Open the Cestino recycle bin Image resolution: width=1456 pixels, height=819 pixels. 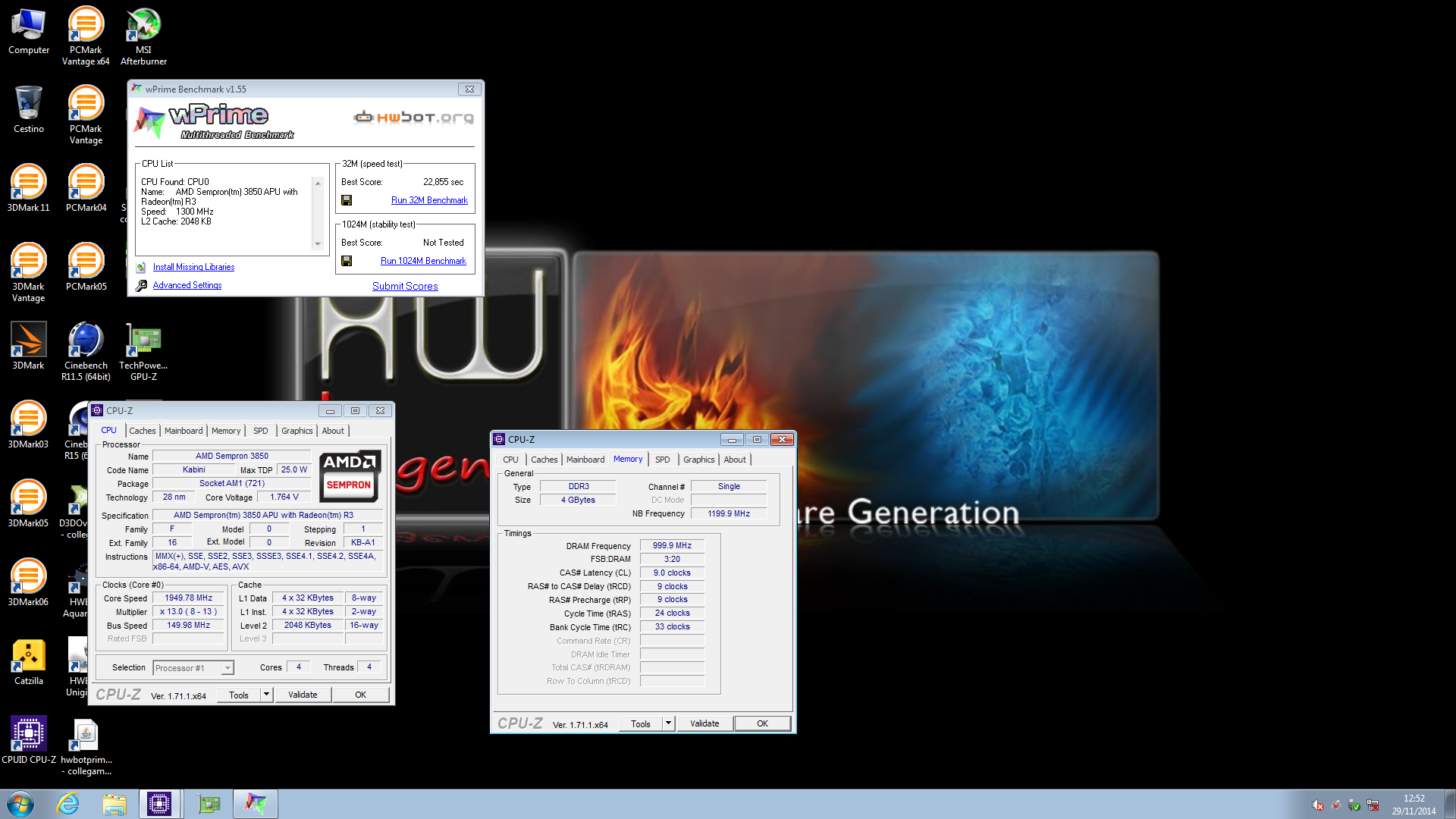click(x=29, y=110)
